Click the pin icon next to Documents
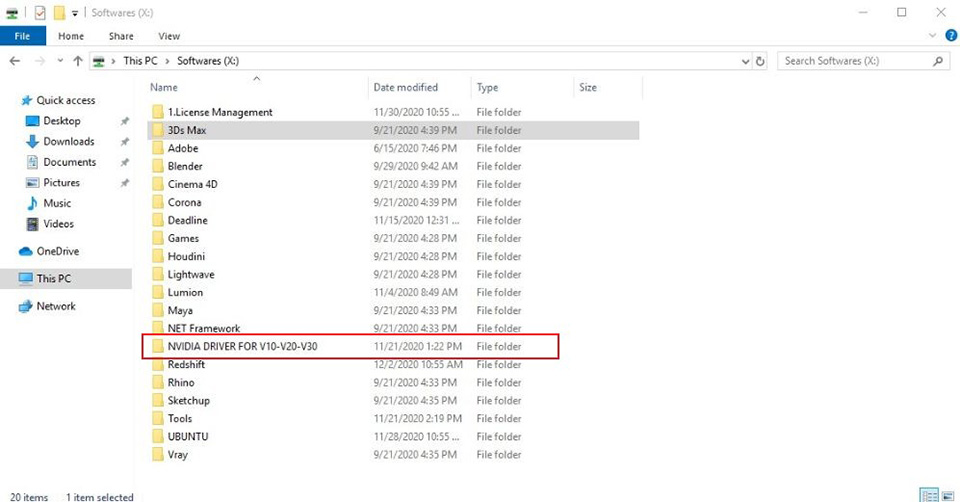Viewport: 960px width, 502px height. pos(125,162)
